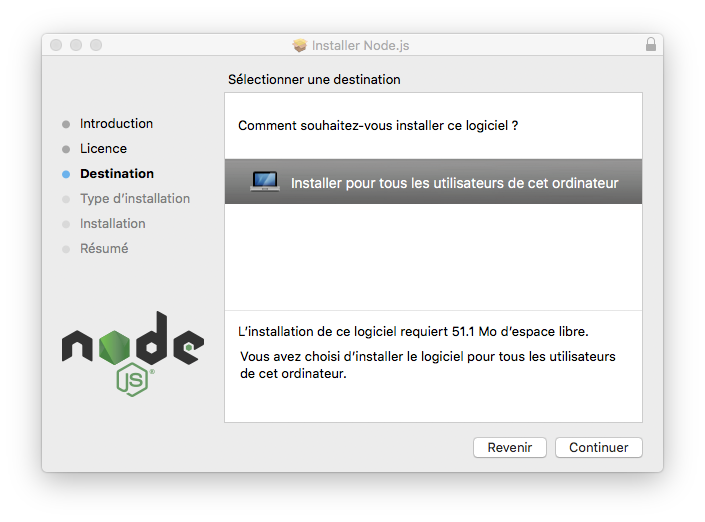This screenshot has height=522, width=705.
Task: Click the required disk space message text
Action: [x=413, y=331]
